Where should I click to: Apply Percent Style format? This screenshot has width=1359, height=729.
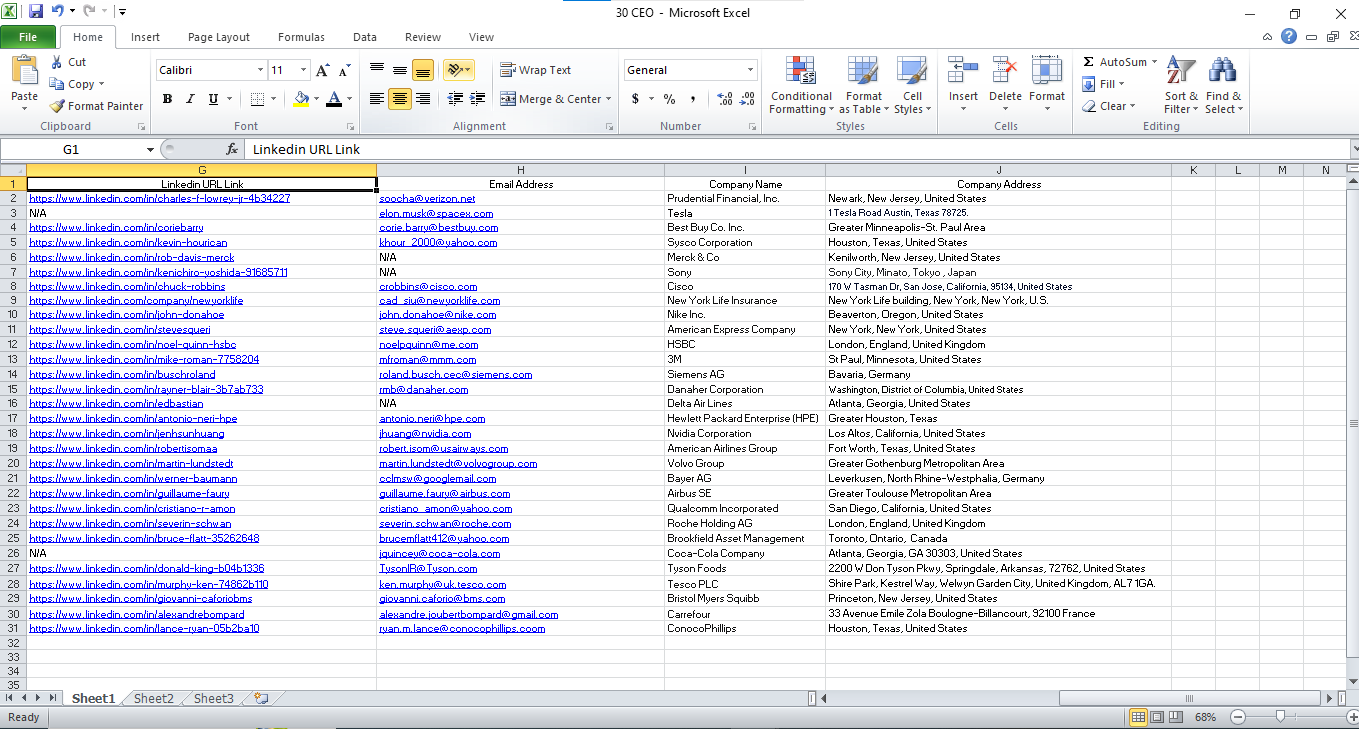(x=669, y=99)
